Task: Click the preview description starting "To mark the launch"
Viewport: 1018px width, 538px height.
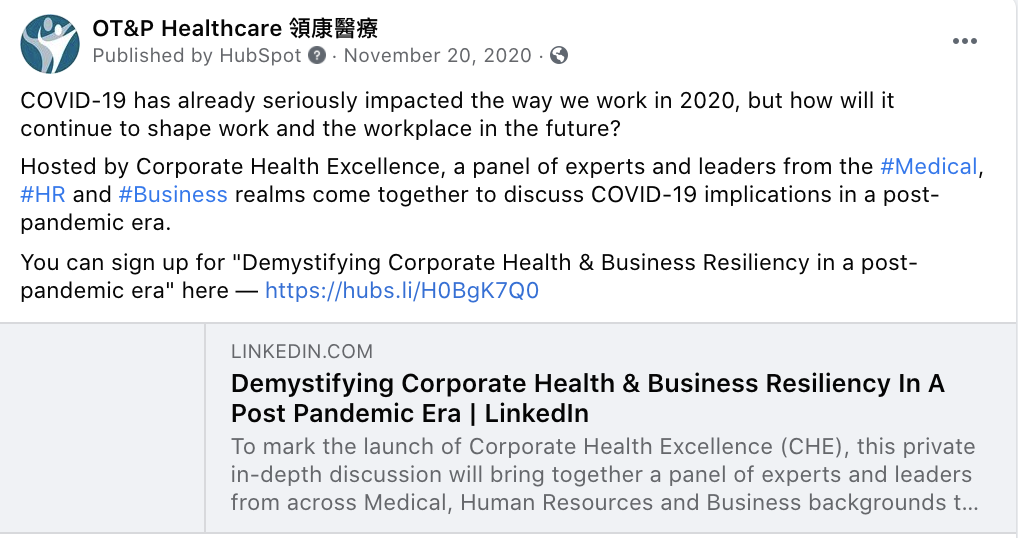Action: click(x=600, y=475)
